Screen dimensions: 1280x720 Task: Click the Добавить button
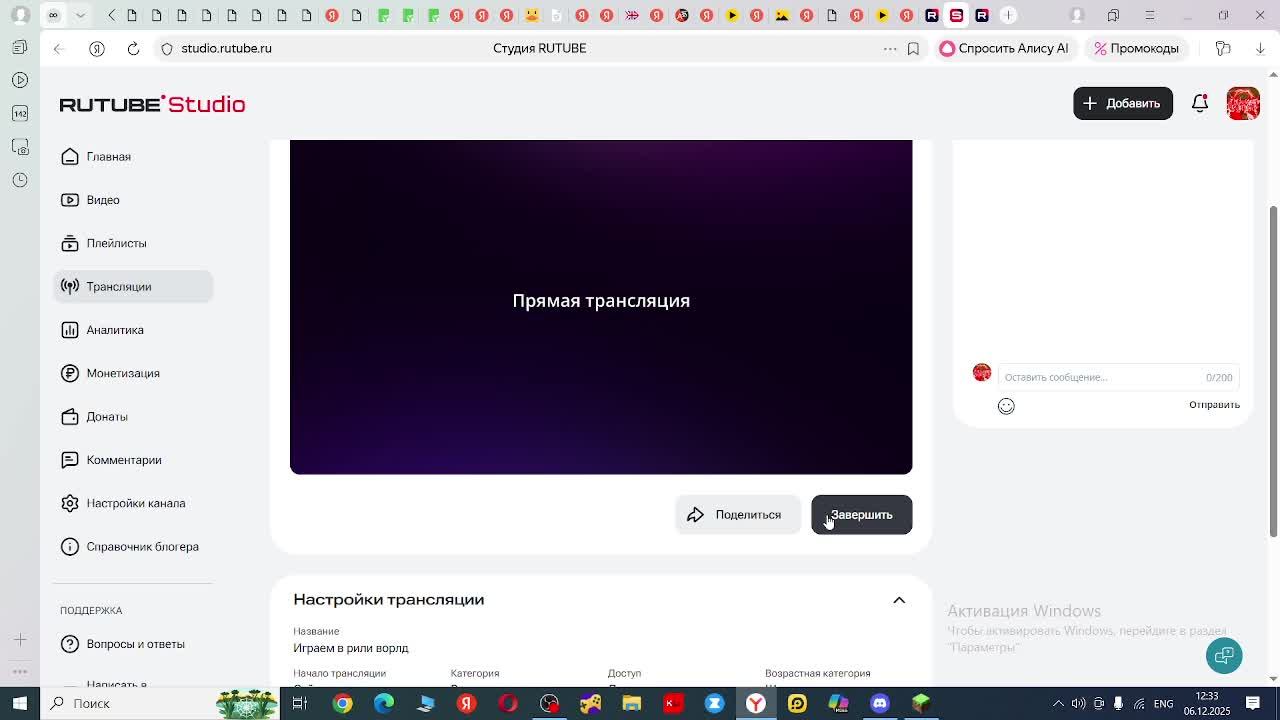click(x=1123, y=103)
